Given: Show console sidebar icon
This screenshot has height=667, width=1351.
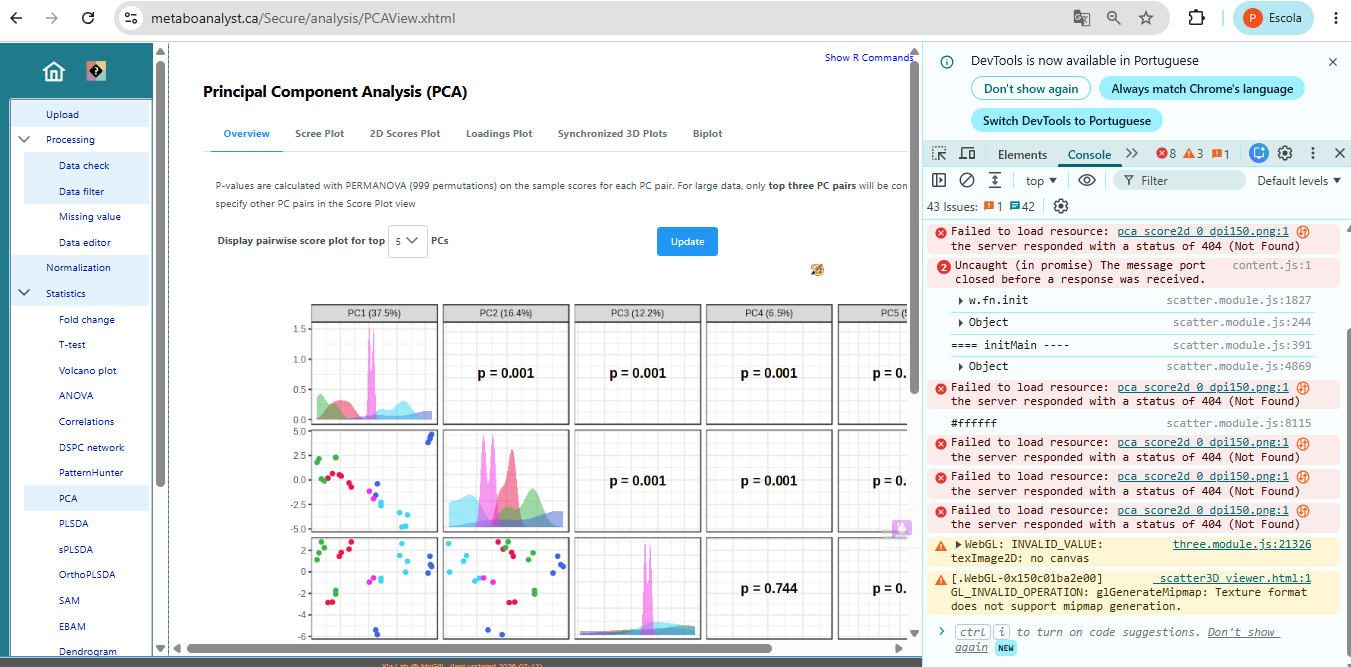Looking at the screenshot, I should (939, 180).
